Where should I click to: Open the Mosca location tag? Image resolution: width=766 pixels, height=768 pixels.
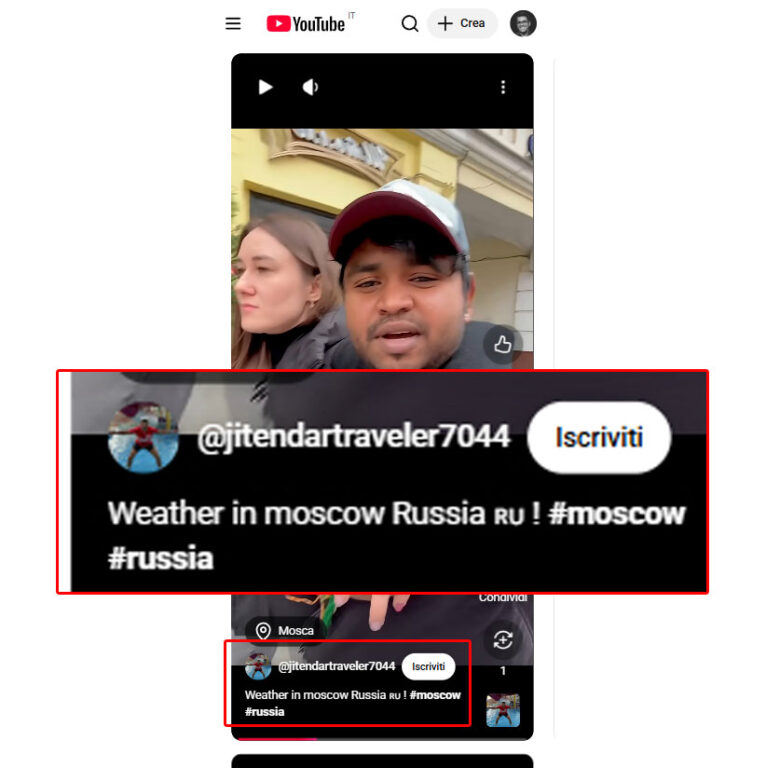(x=286, y=630)
